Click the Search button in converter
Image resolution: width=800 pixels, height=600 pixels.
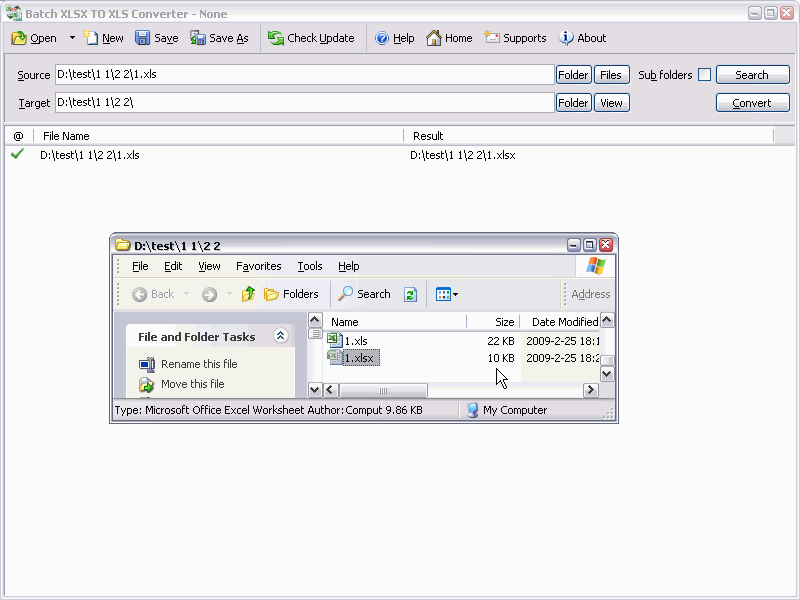click(753, 75)
